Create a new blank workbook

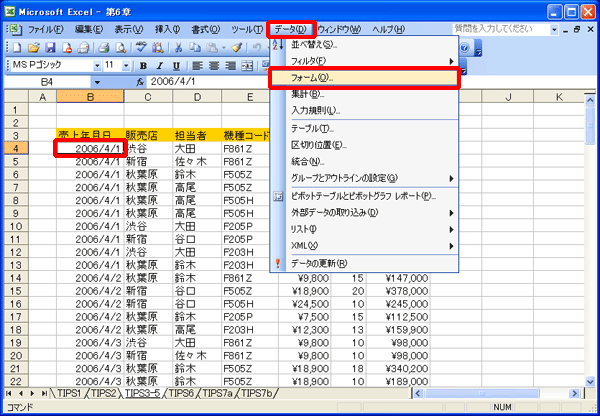pyautogui.click(x=17, y=47)
